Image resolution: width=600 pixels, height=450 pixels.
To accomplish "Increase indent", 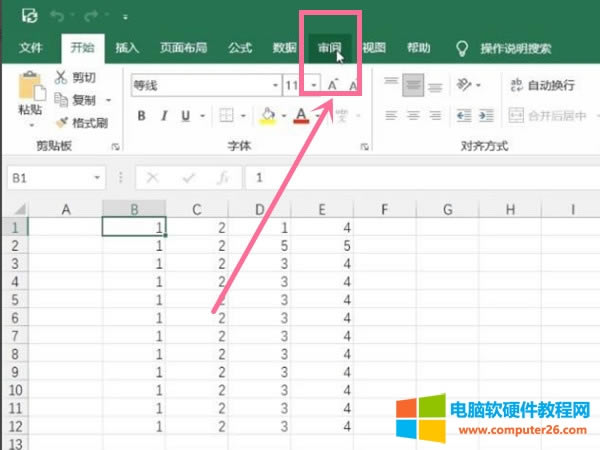I will 486,115.
